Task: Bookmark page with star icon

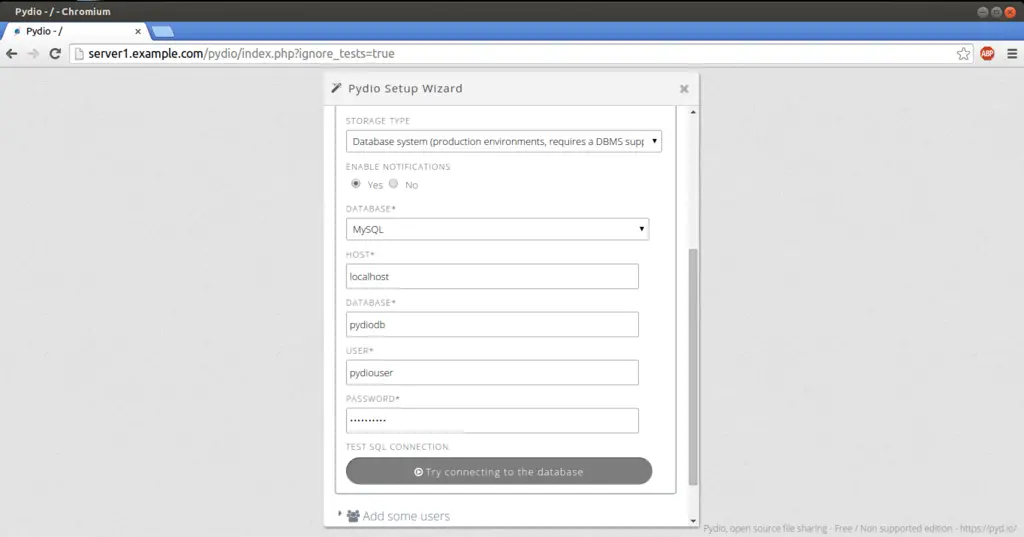Action: [963, 54]
